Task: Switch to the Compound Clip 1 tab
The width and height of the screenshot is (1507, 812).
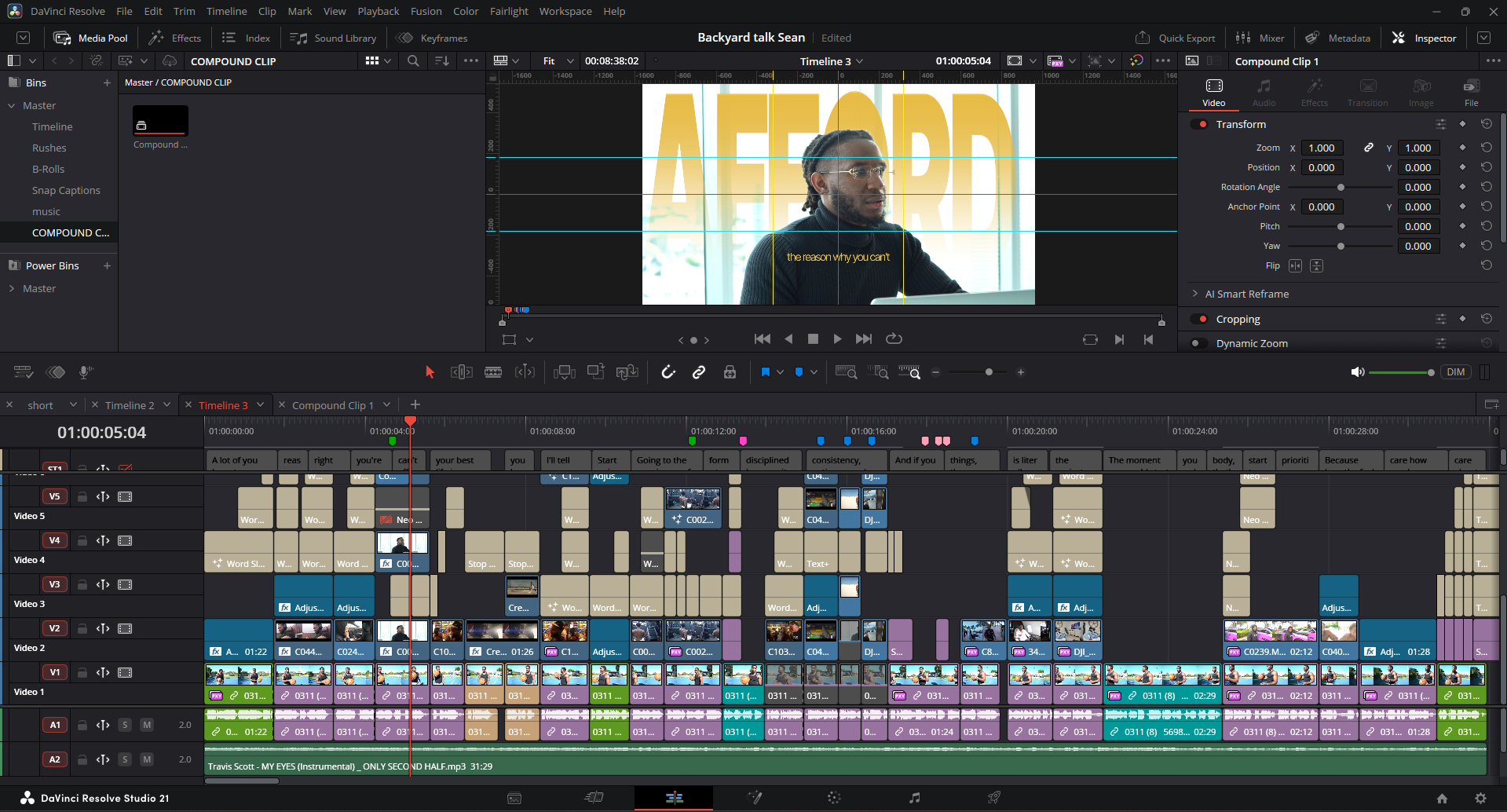Action: 333,405
